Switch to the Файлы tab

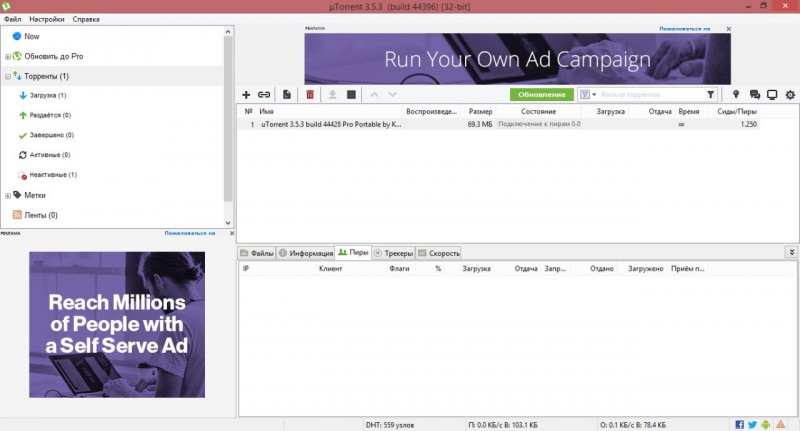(257, 253)
